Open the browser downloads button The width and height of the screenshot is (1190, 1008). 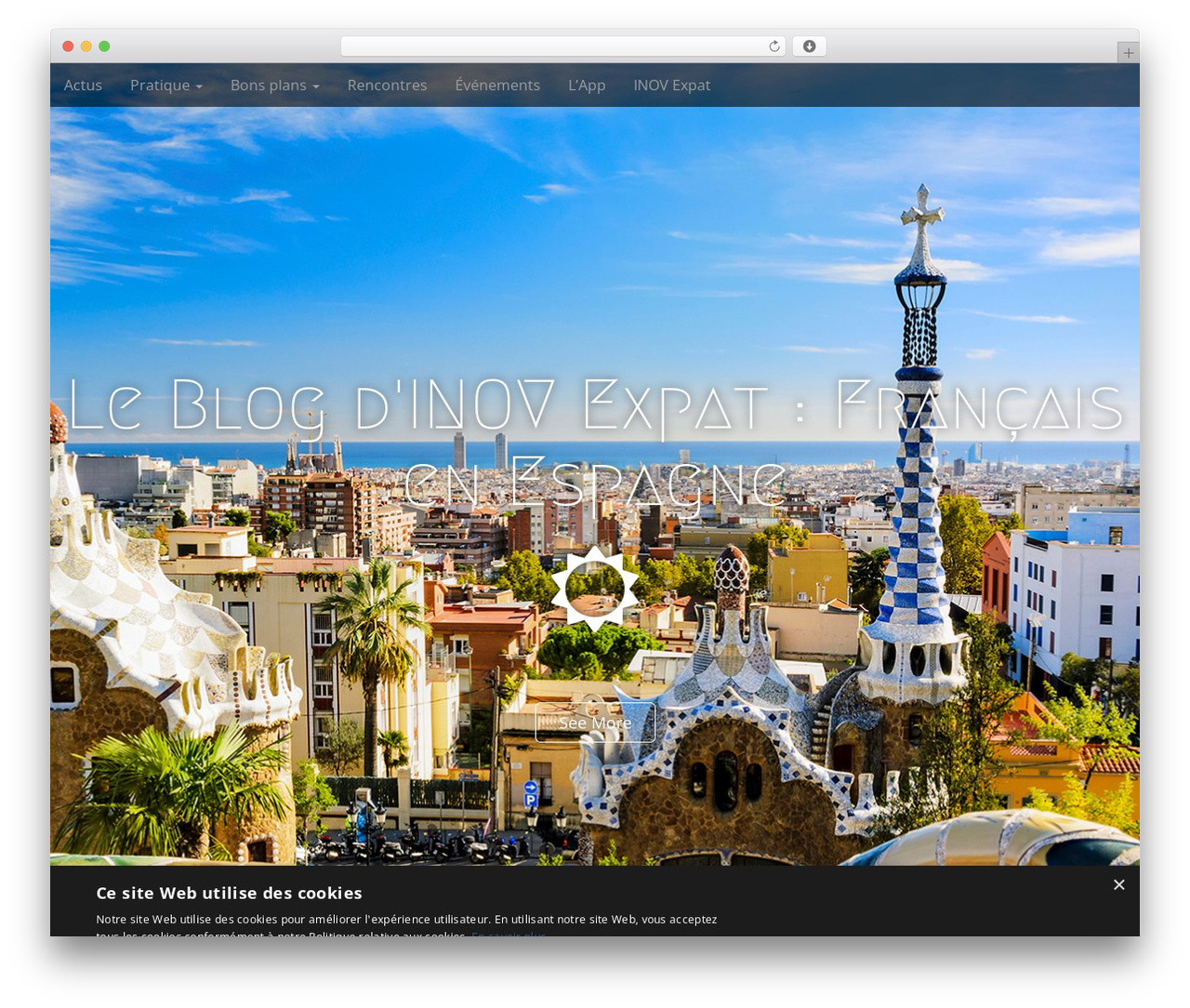[x=809, y=46]
